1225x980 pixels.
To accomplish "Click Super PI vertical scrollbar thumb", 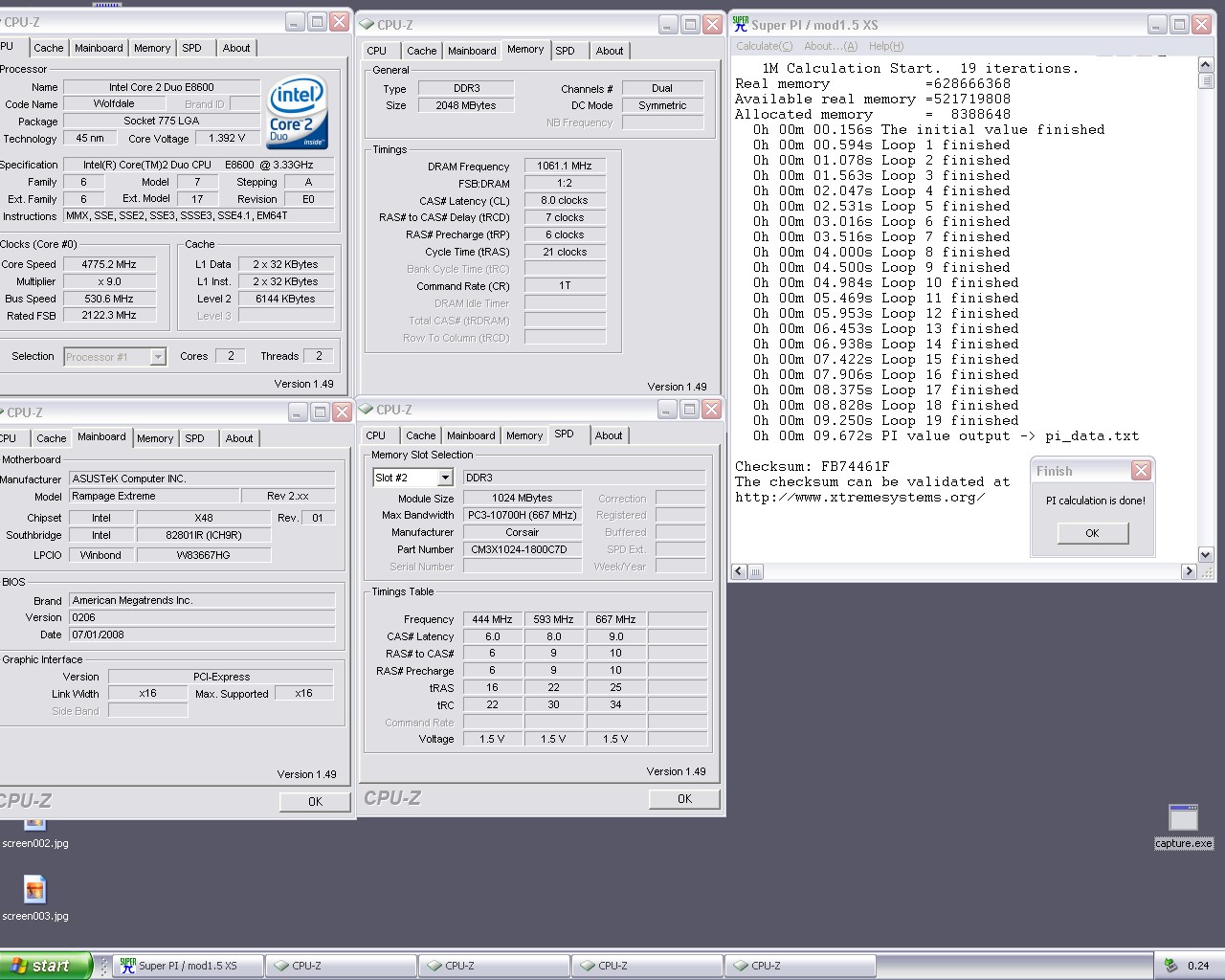I will 1206,80.
